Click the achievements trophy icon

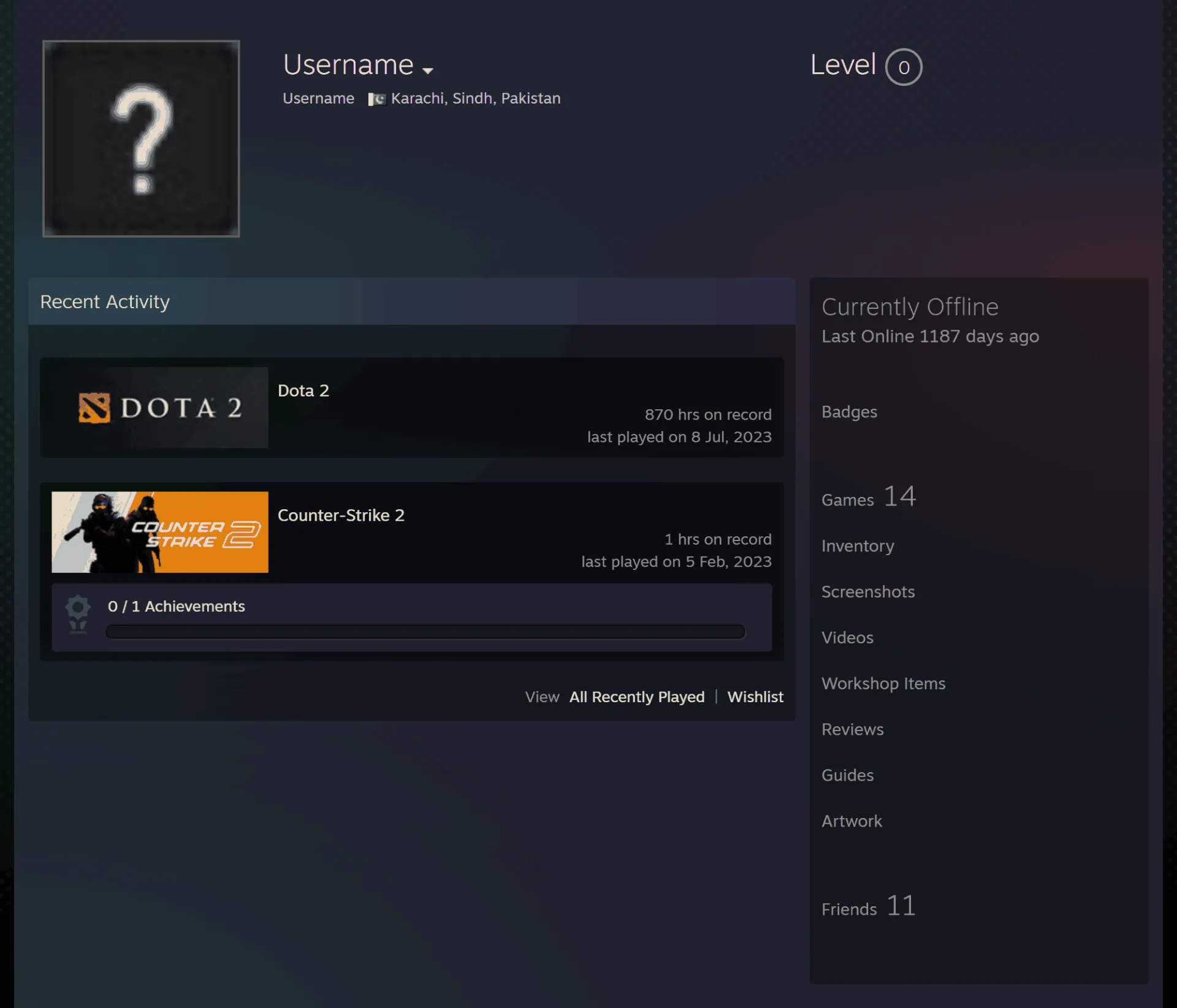coord(78,615)
